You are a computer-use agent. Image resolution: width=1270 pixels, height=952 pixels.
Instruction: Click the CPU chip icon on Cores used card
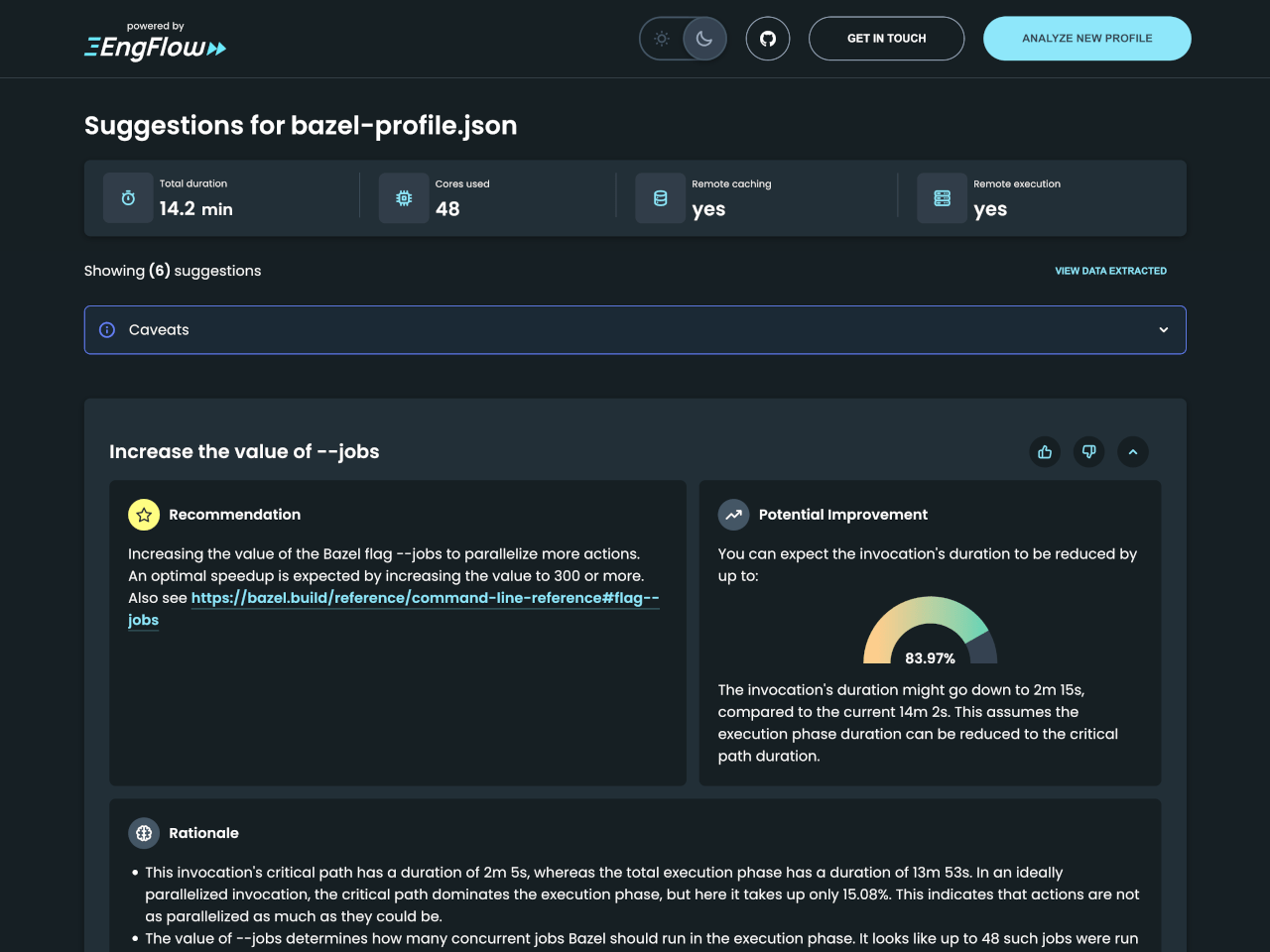coord(404,197)
